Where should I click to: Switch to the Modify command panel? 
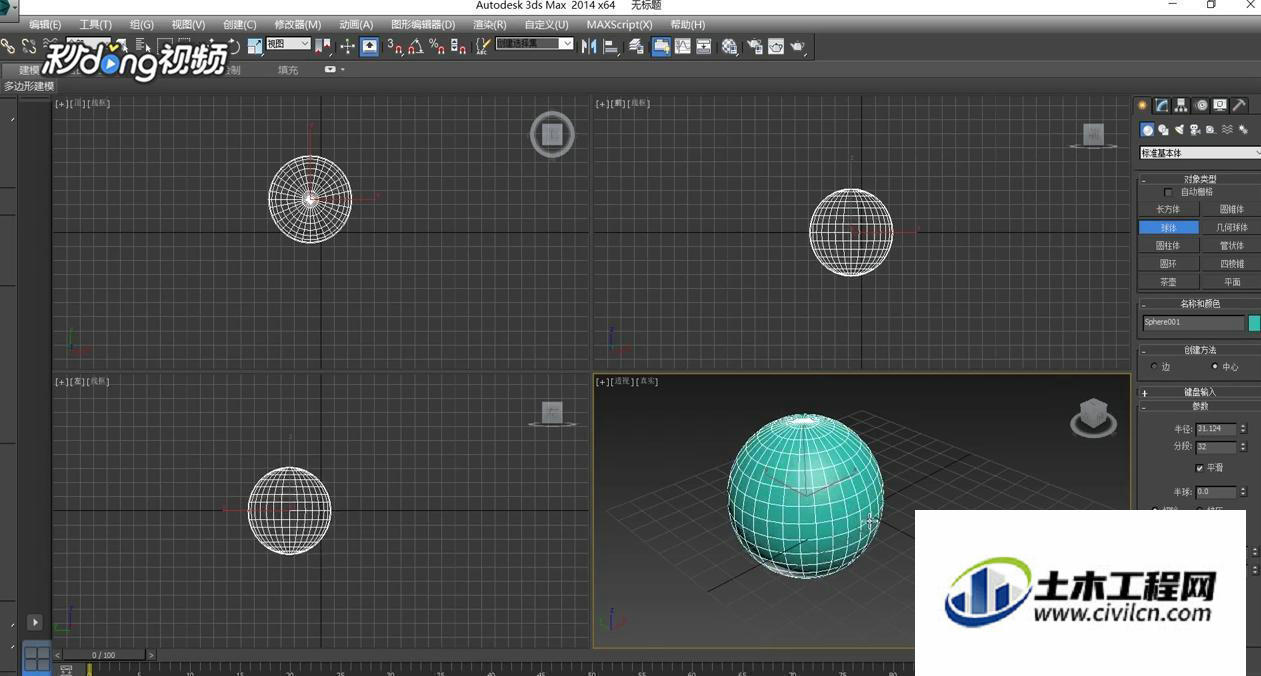[x=1162, y=105]
